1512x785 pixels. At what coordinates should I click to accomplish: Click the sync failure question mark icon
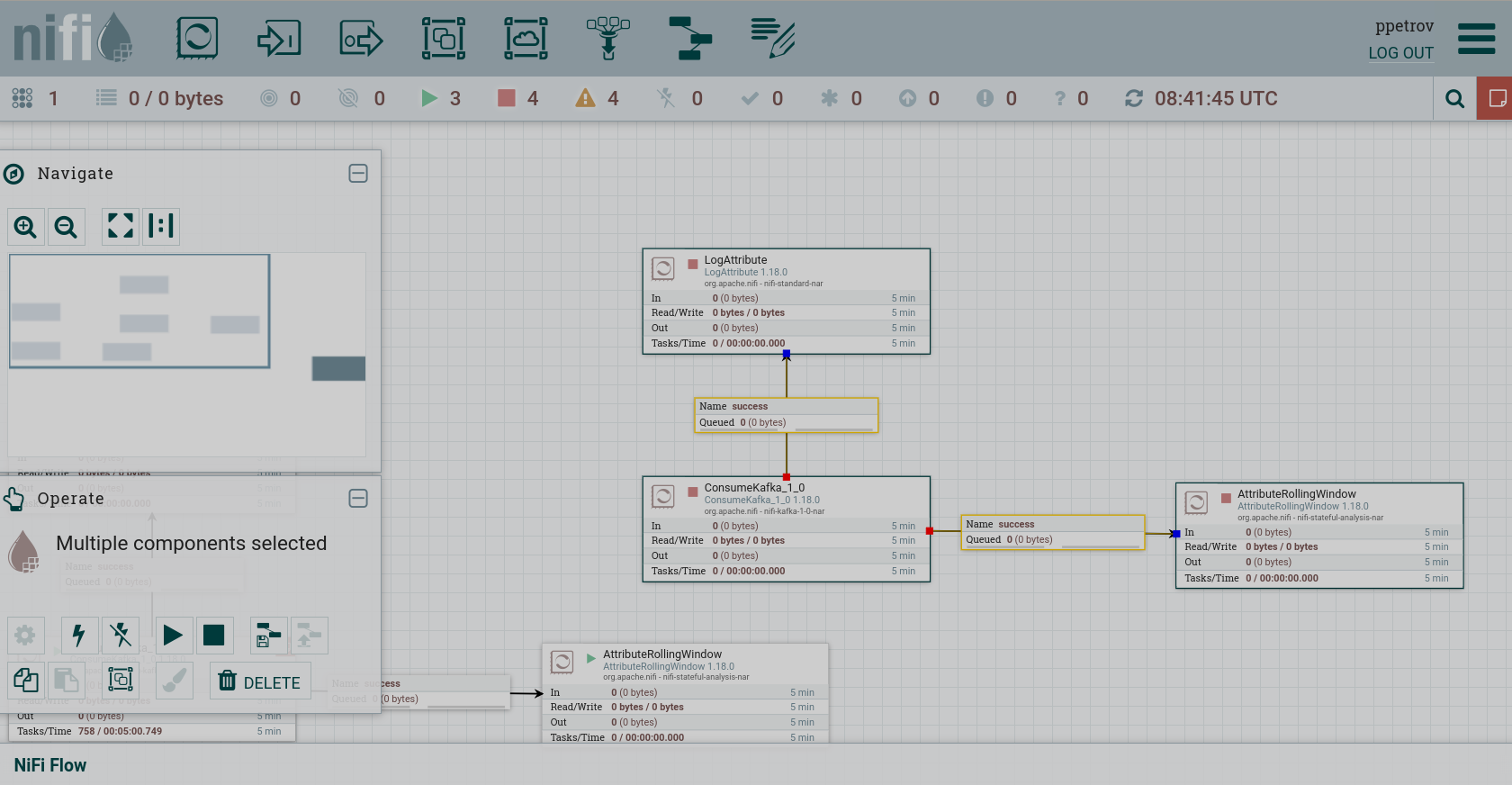[1059, 98]
